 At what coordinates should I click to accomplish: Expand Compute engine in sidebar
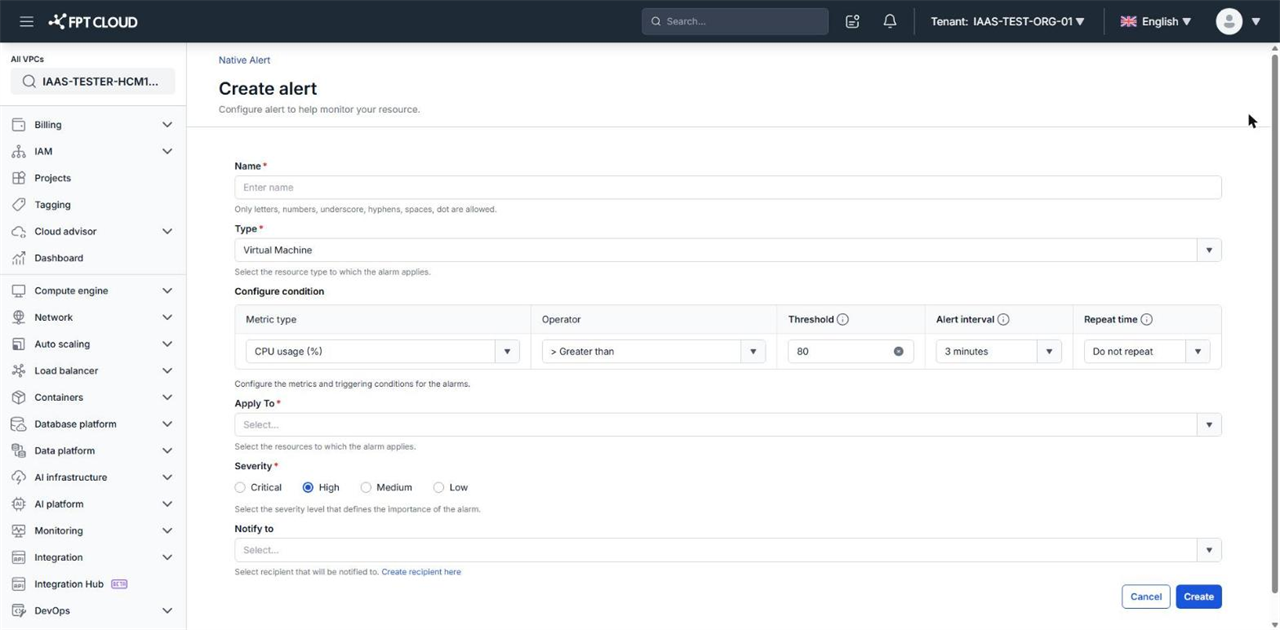point(92,291)
